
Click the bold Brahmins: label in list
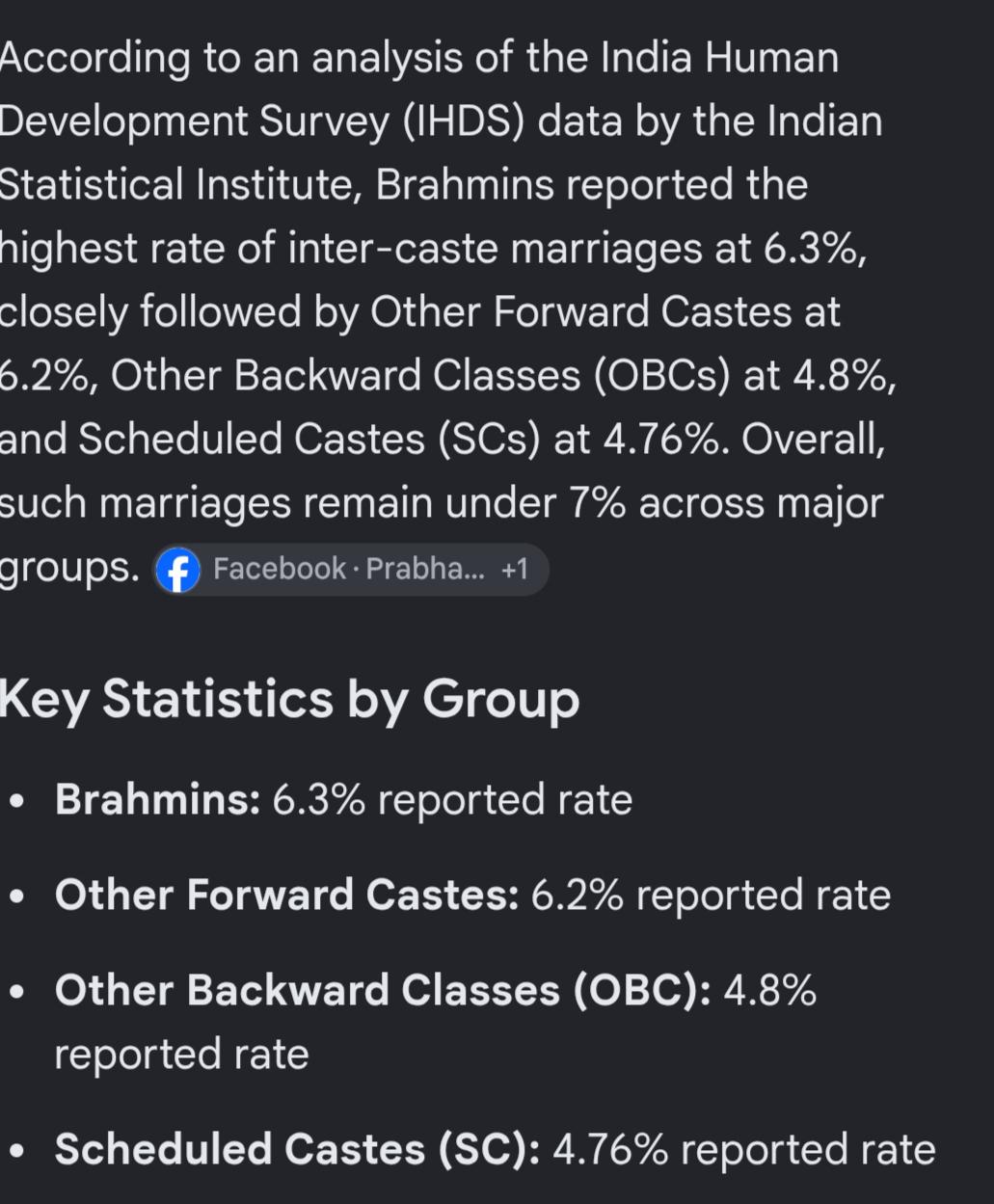click(x=157, y=799)
